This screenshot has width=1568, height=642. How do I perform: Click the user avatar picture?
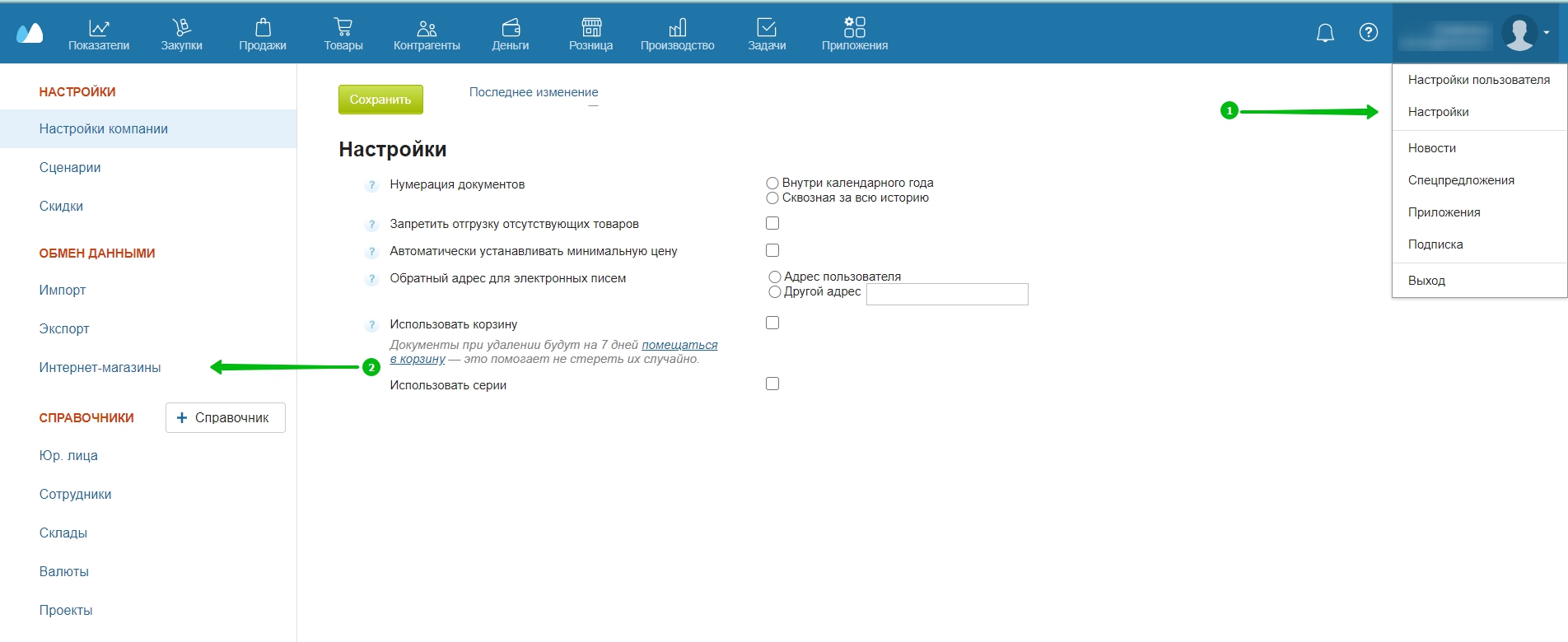point(1519,33)
